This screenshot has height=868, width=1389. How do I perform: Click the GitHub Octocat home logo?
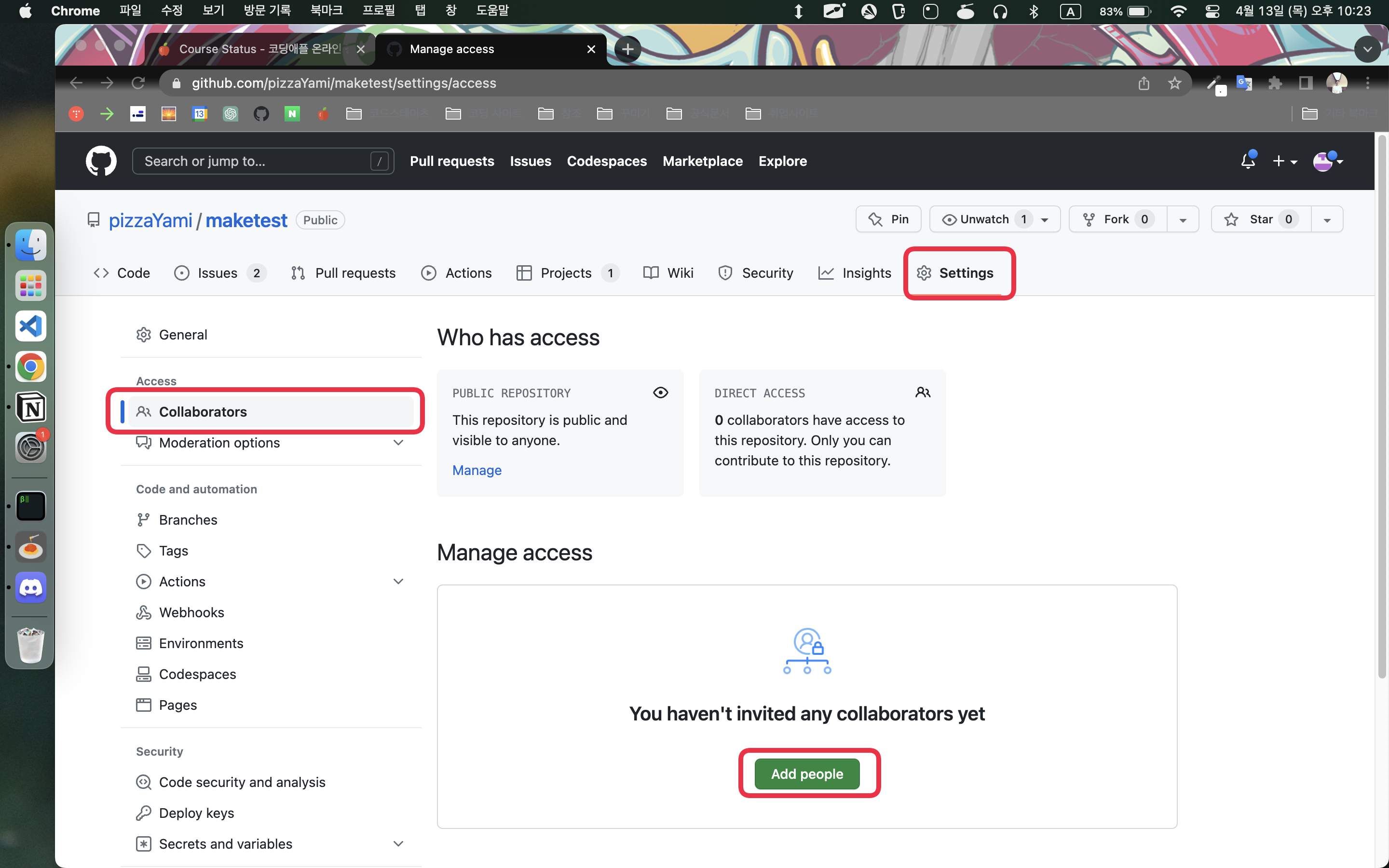click(101, 162)
